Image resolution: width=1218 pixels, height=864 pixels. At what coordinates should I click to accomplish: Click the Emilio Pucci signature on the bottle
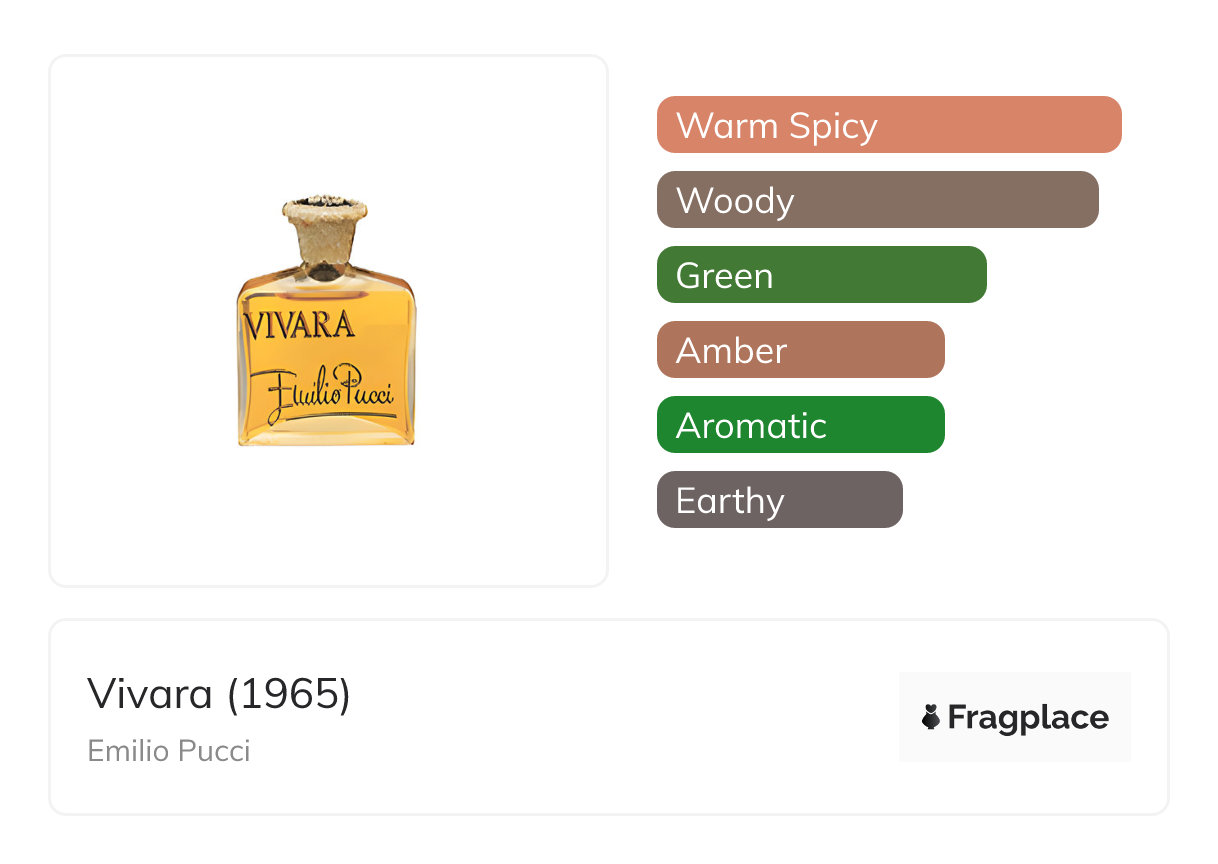pos(322,390)
